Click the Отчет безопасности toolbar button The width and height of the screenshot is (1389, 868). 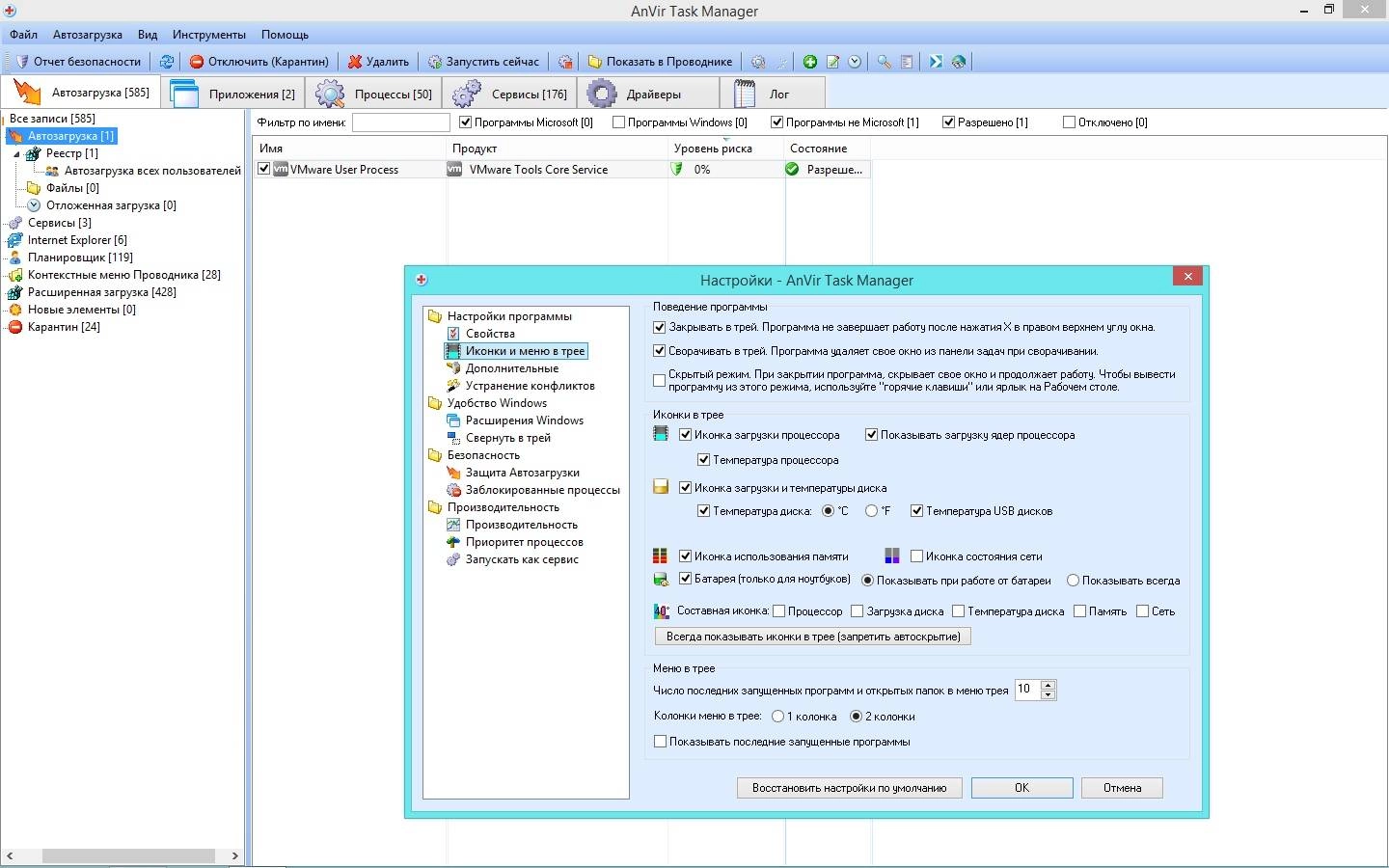point(78,62)
